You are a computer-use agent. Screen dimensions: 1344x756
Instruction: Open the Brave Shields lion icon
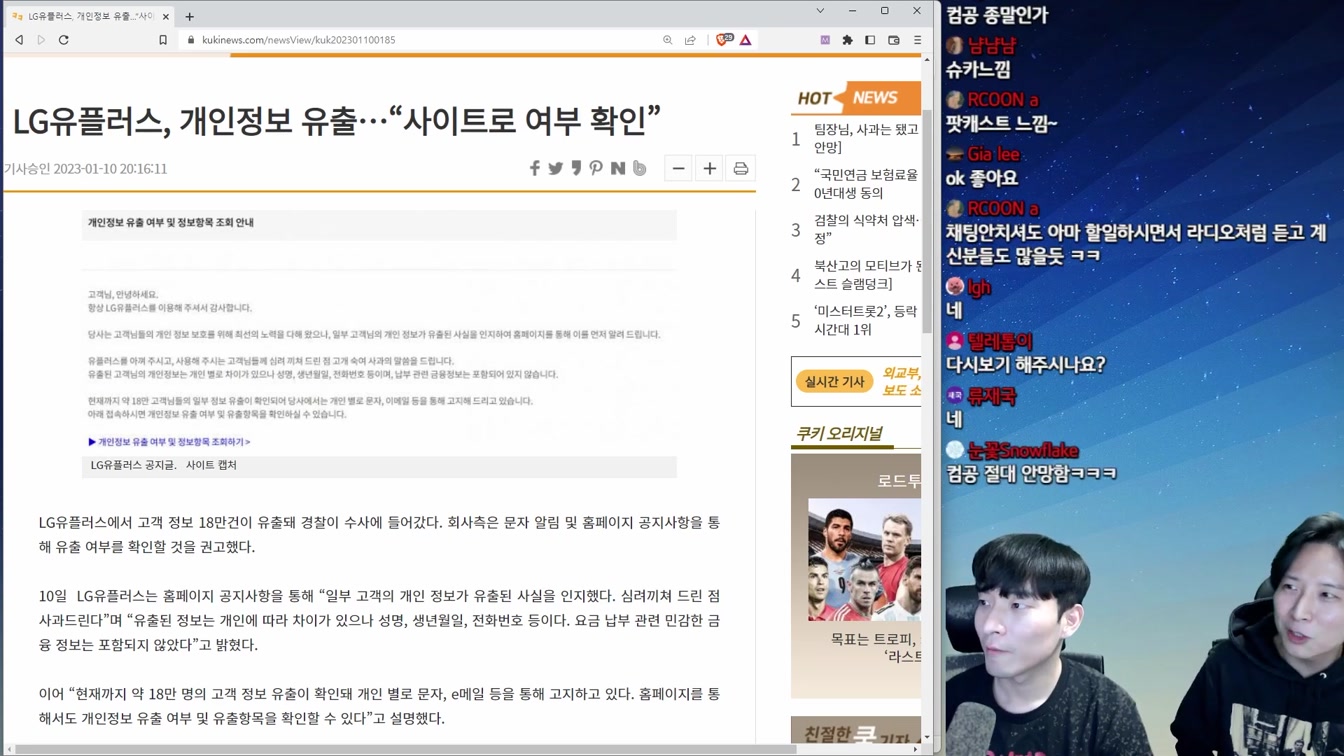click(x=724, y=40)
